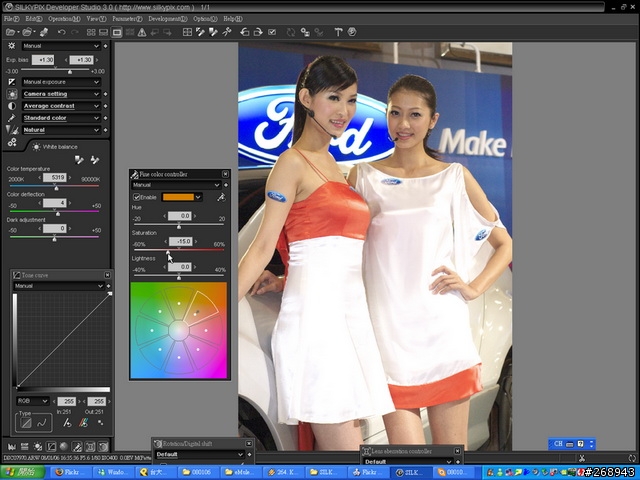Click the Exp. bias slider handle

[70, 71]
